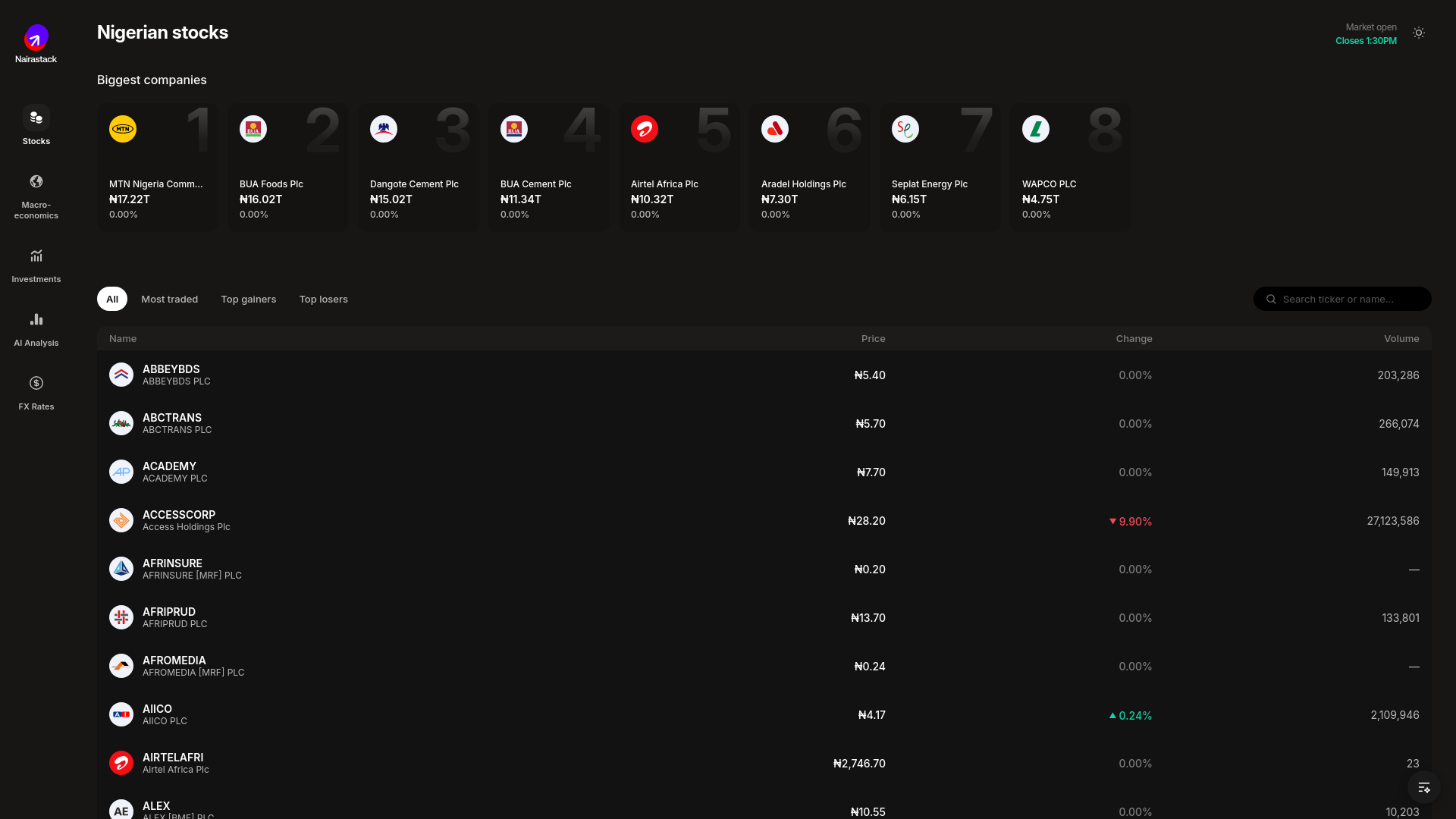Click the ACCESSCORP row logo
Image resolution: width=1456 pixels, height=819 pixels.
point(121,520)
